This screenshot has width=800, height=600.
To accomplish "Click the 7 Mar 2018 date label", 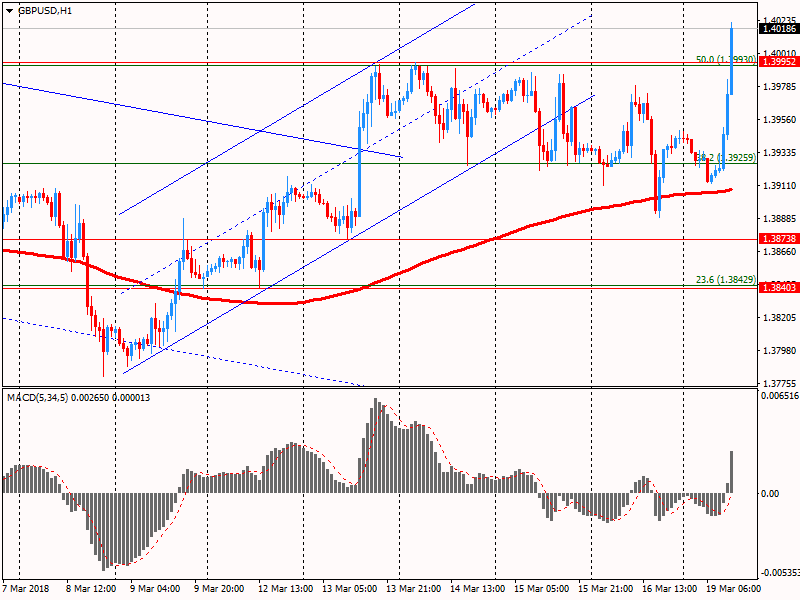I will (x=27, y=589).
